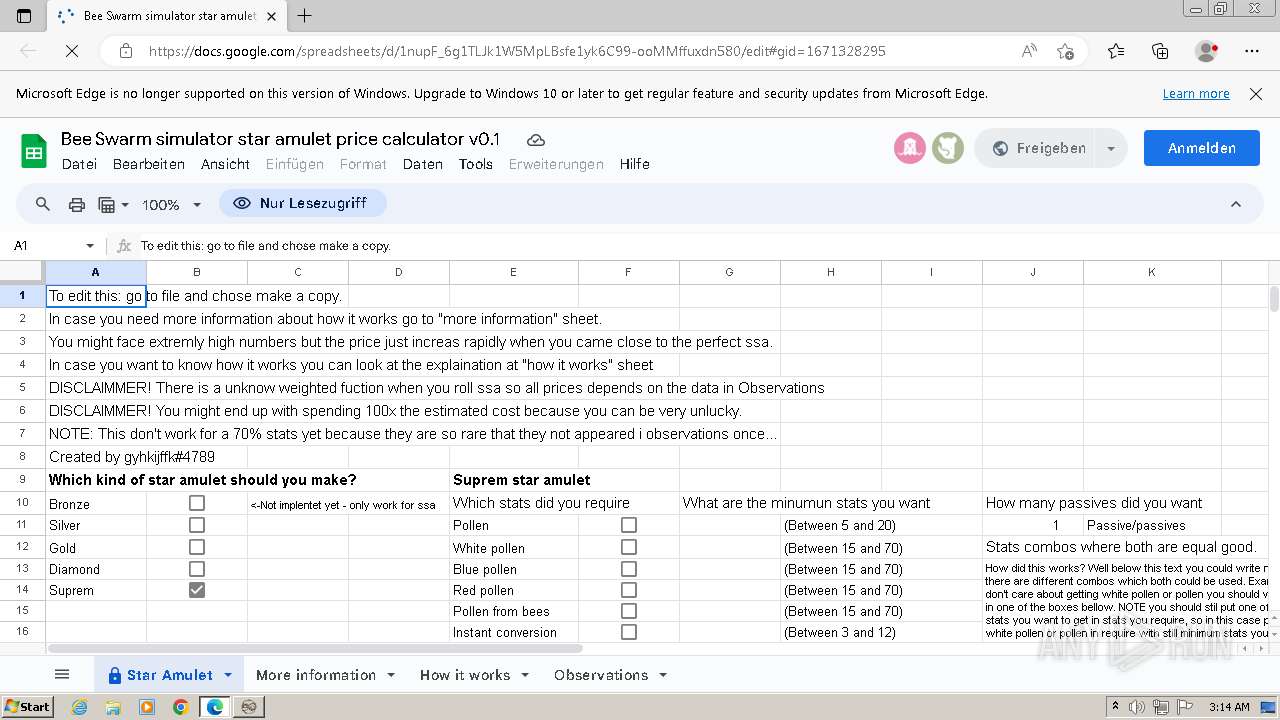Refresh or stop loading the page
Viewport: 1280px width, 720px height.
click(x=72, y=51)
